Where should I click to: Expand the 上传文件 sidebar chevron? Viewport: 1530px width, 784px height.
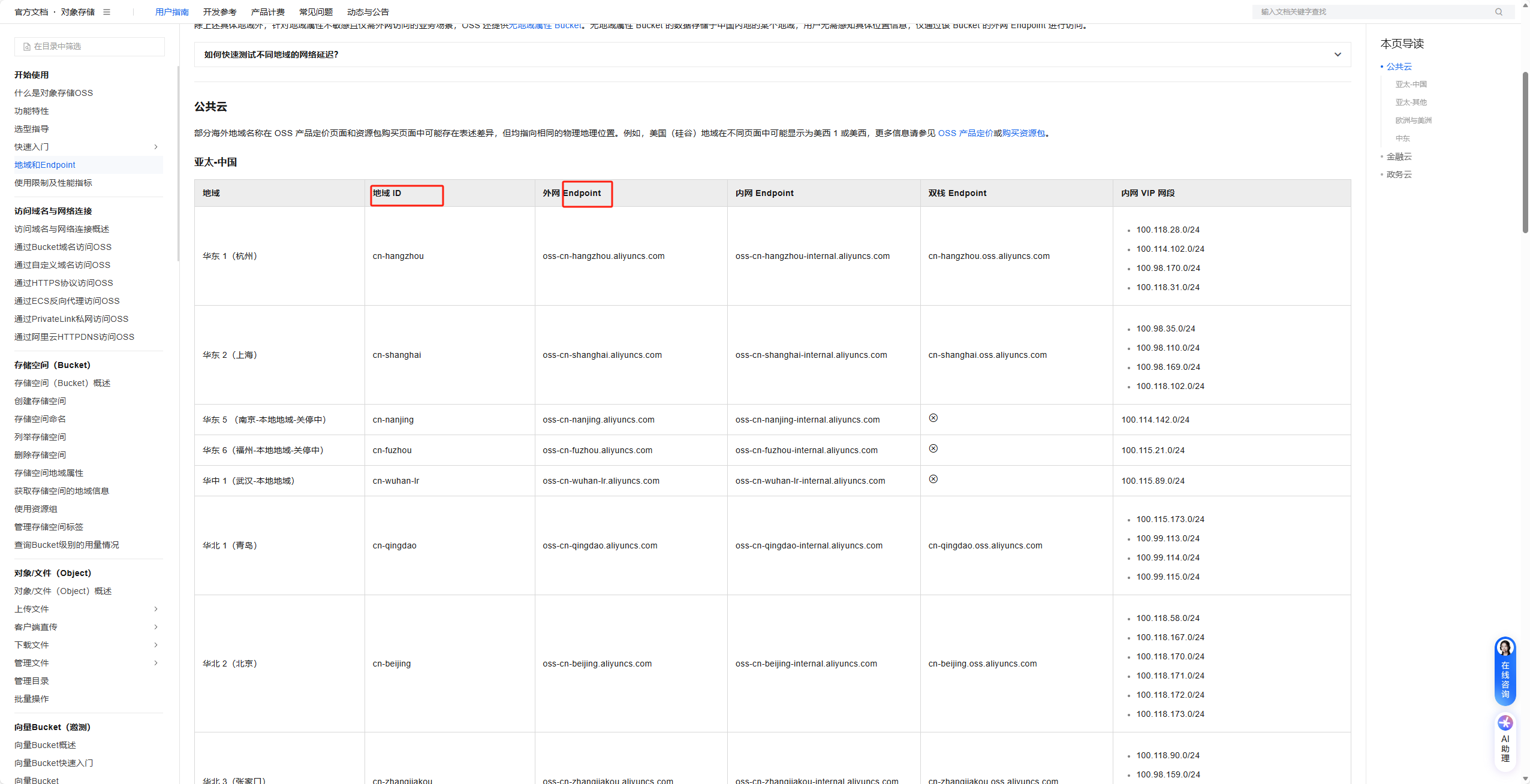[156, 609]
